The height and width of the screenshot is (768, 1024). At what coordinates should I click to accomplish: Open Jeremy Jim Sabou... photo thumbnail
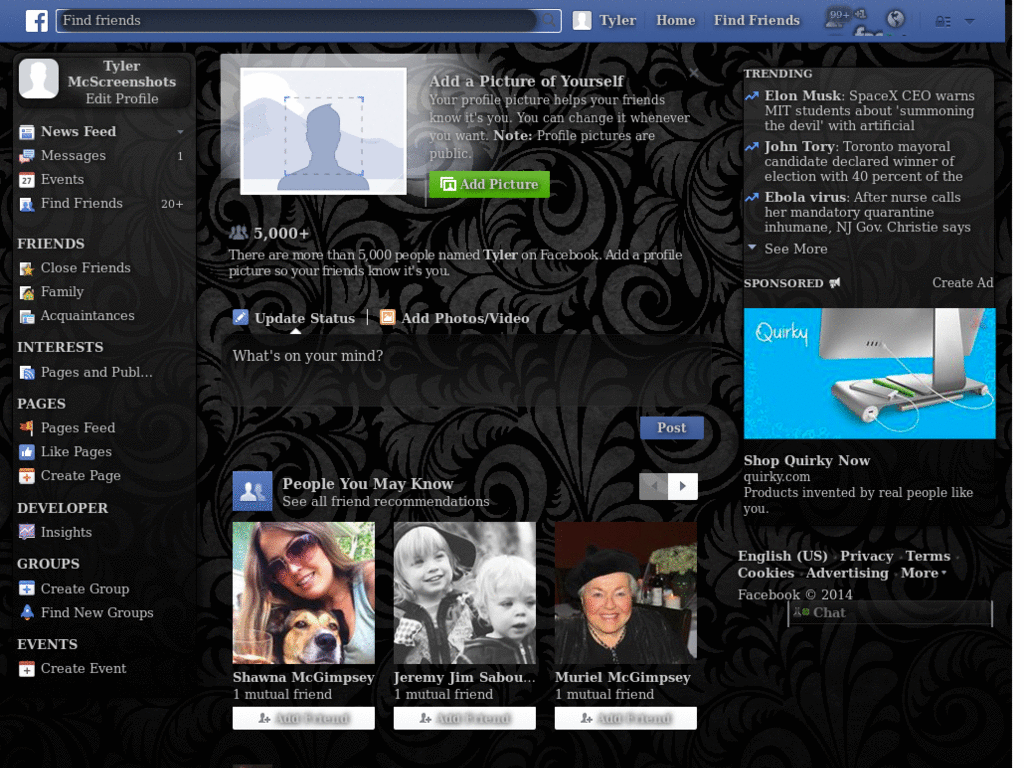(x=464, y=593)
